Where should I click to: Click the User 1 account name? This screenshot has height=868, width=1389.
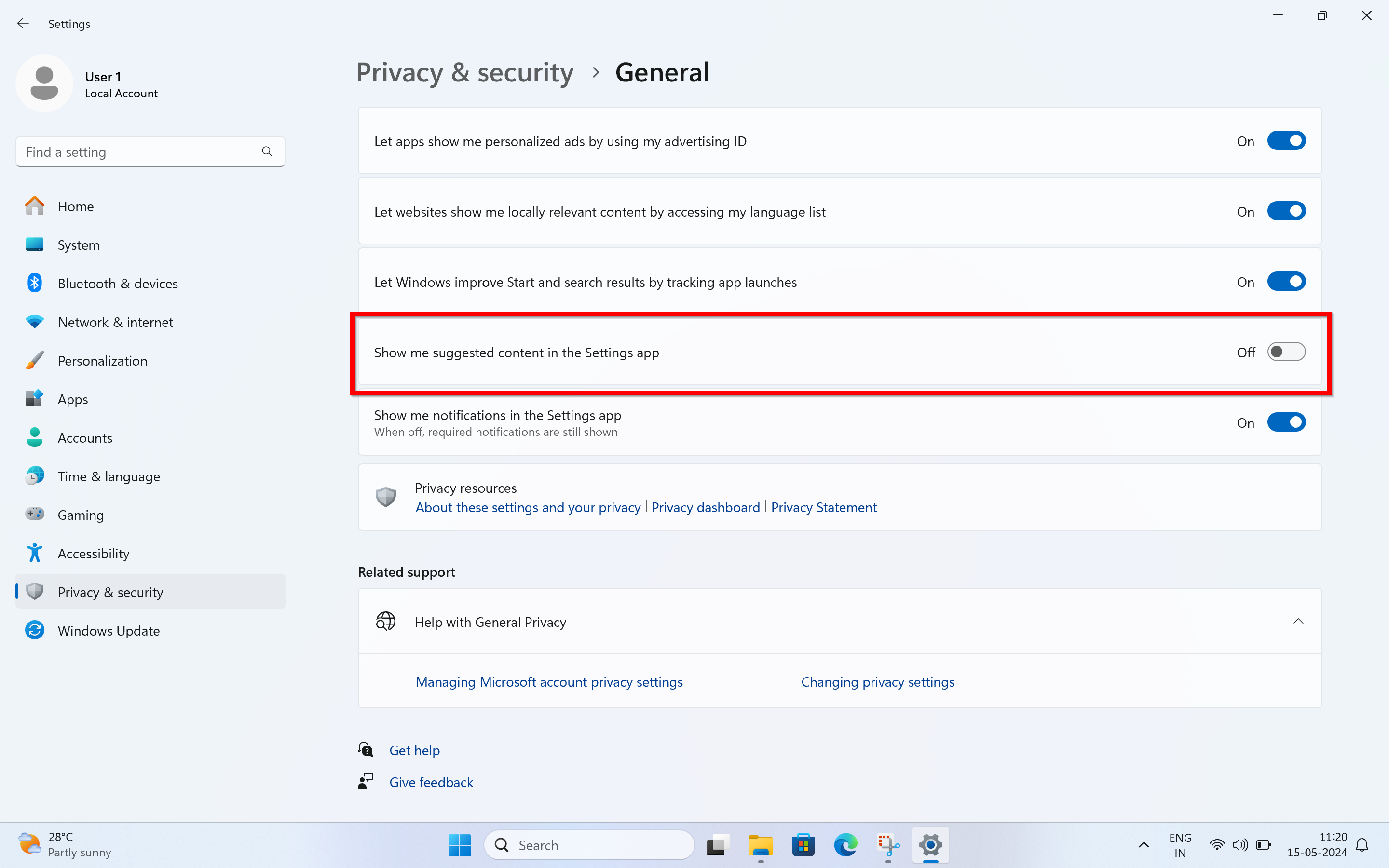click(x=103, y=76)
